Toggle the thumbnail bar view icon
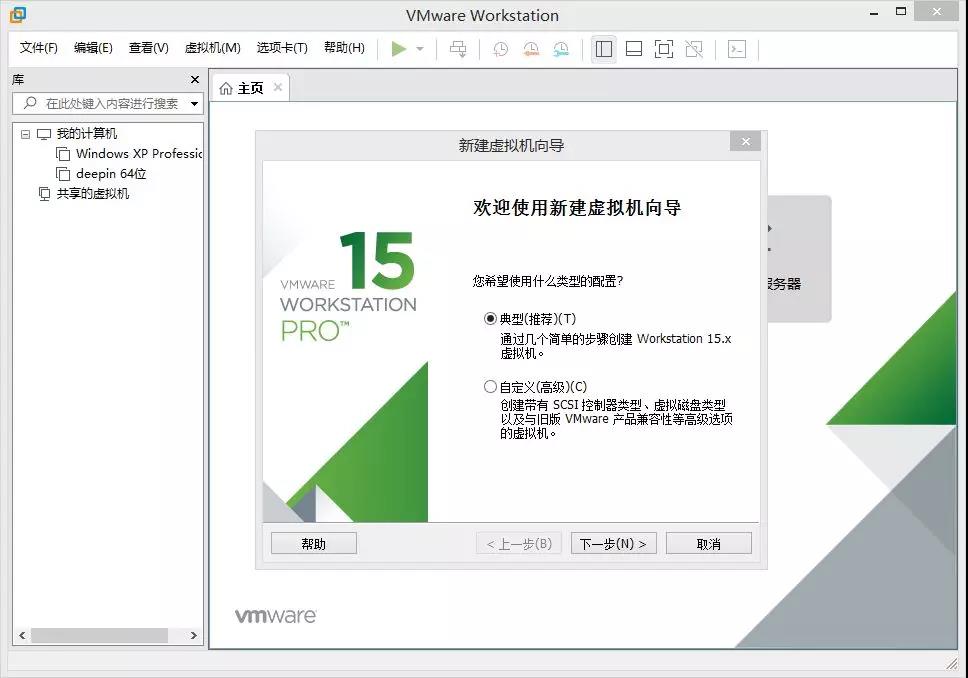 (x=633, y=49)
